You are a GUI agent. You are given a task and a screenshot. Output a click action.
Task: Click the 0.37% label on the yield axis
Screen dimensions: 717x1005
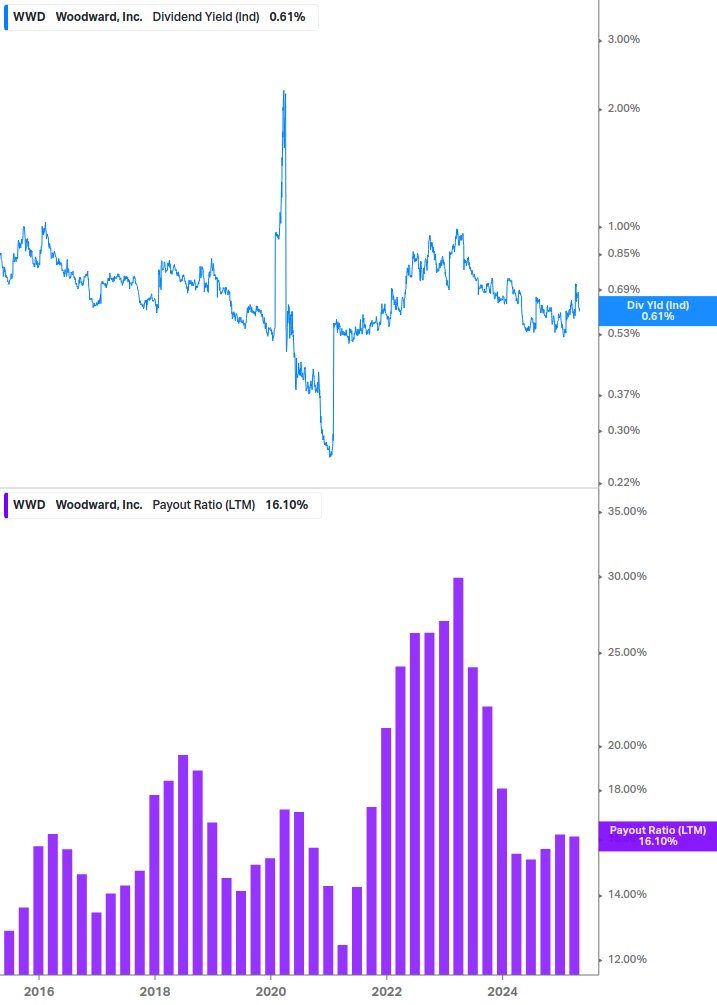623,394
